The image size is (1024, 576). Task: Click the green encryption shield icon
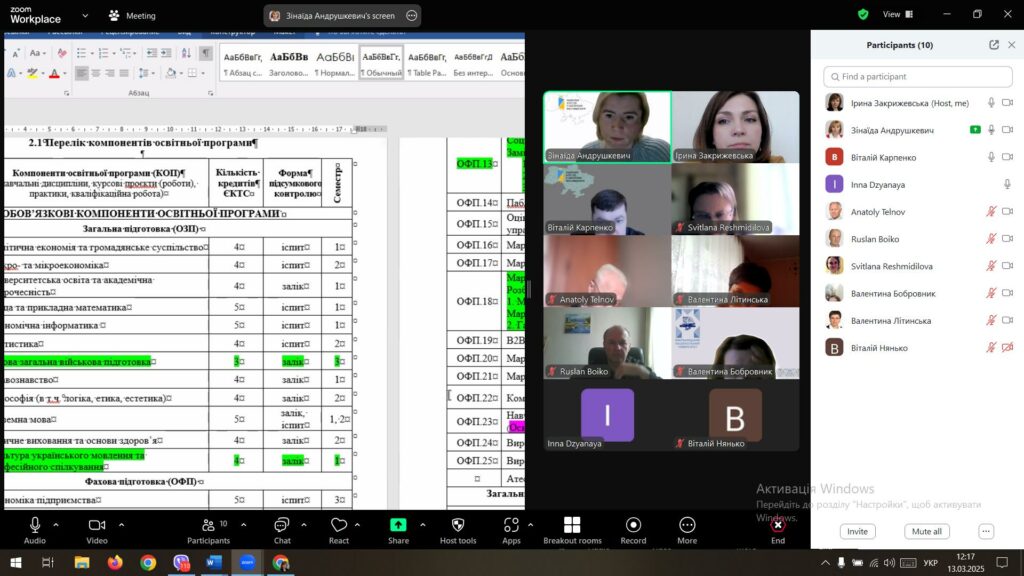pos(863,14)
